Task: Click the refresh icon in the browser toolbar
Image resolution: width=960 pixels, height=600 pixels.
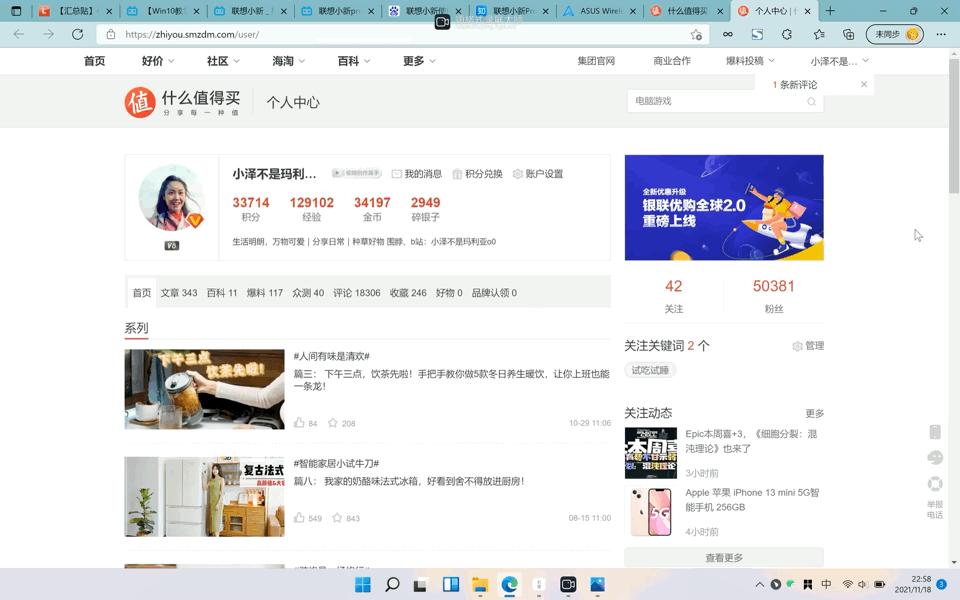Action: 78,33
